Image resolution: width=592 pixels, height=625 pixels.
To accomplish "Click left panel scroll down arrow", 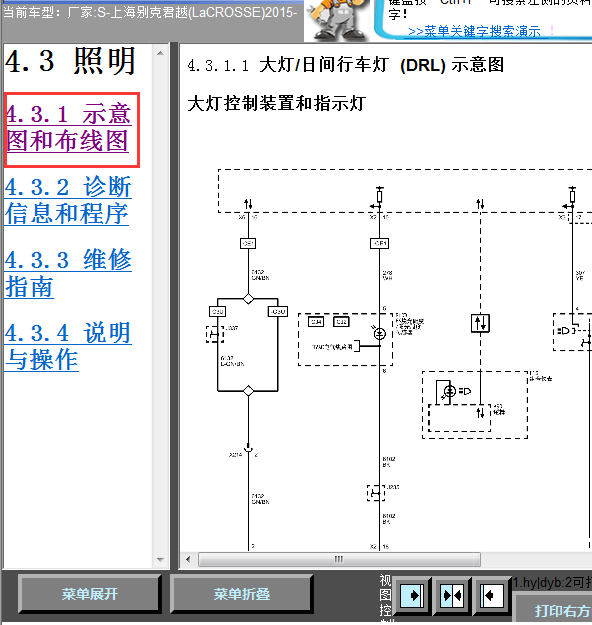I will point(160,560).
